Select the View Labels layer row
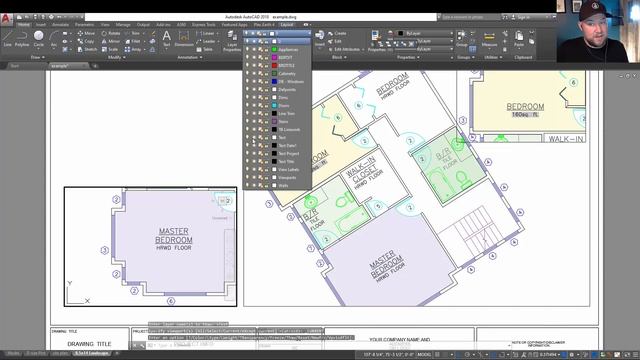Viewport: 640px width, 360px height. click(x=277, y=169)
